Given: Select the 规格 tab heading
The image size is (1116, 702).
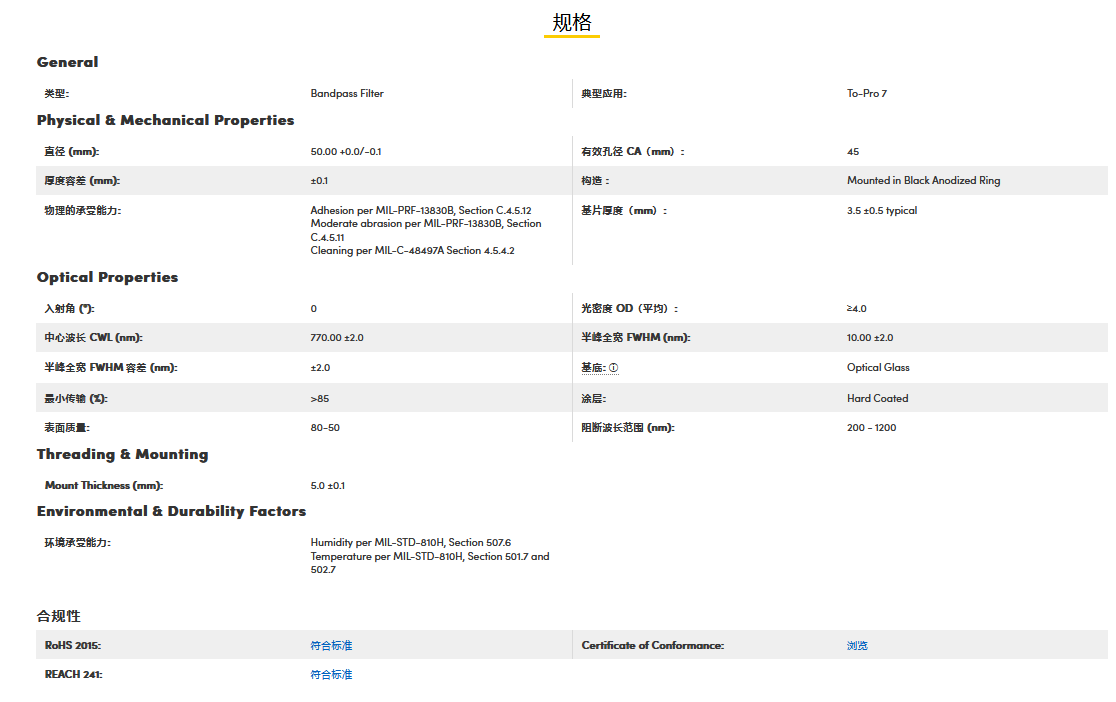Looking at the screenshot, I should pyautogui.click(x=572, y=23).
